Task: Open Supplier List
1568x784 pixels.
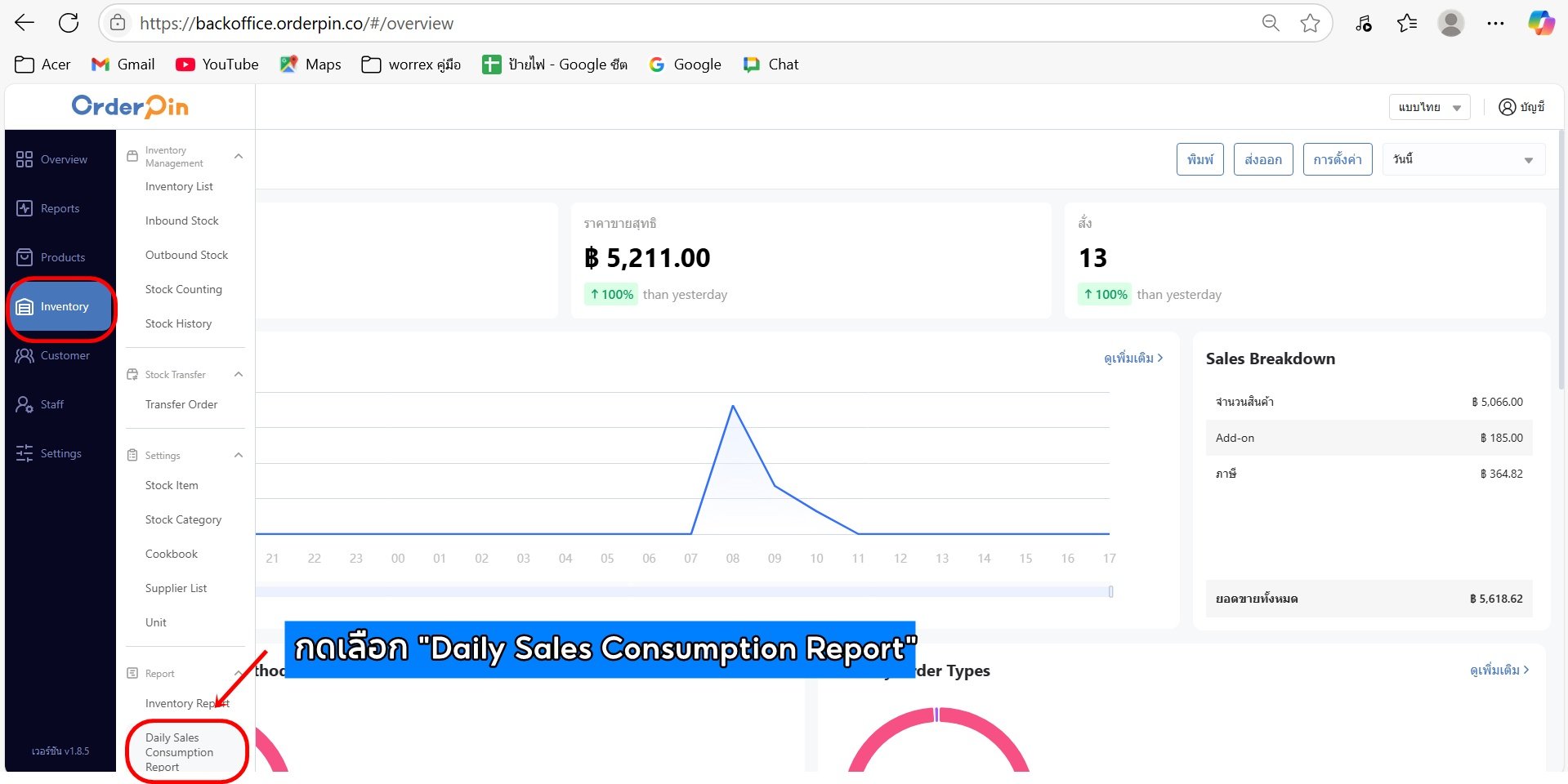Action: [x=176, y=588]
